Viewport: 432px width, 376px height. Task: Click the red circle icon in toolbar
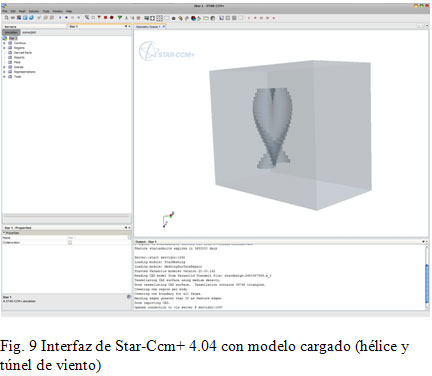point(112,18)
